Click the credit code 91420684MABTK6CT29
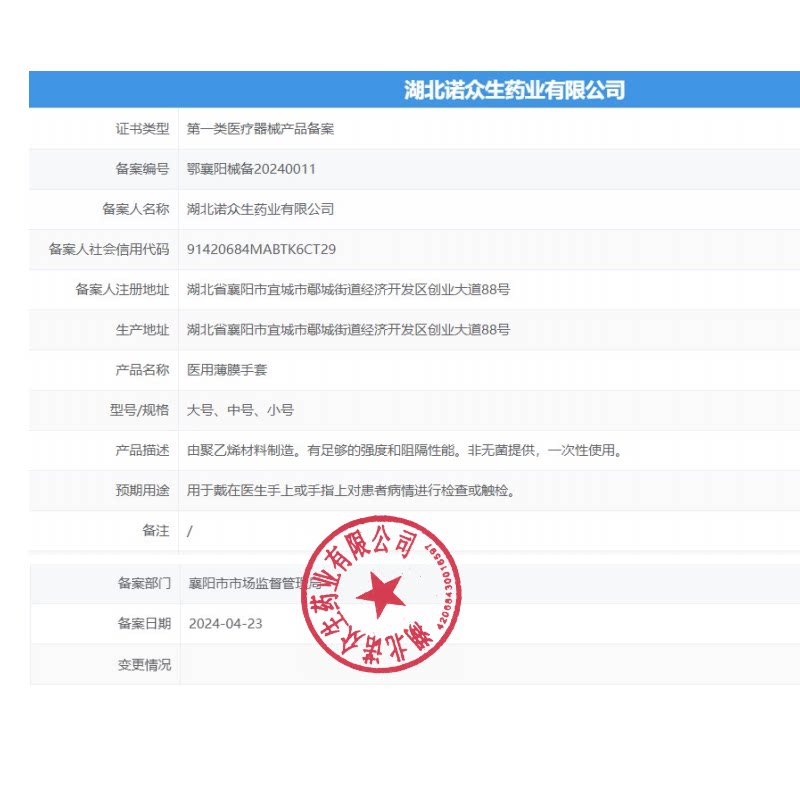 (261, 249)
